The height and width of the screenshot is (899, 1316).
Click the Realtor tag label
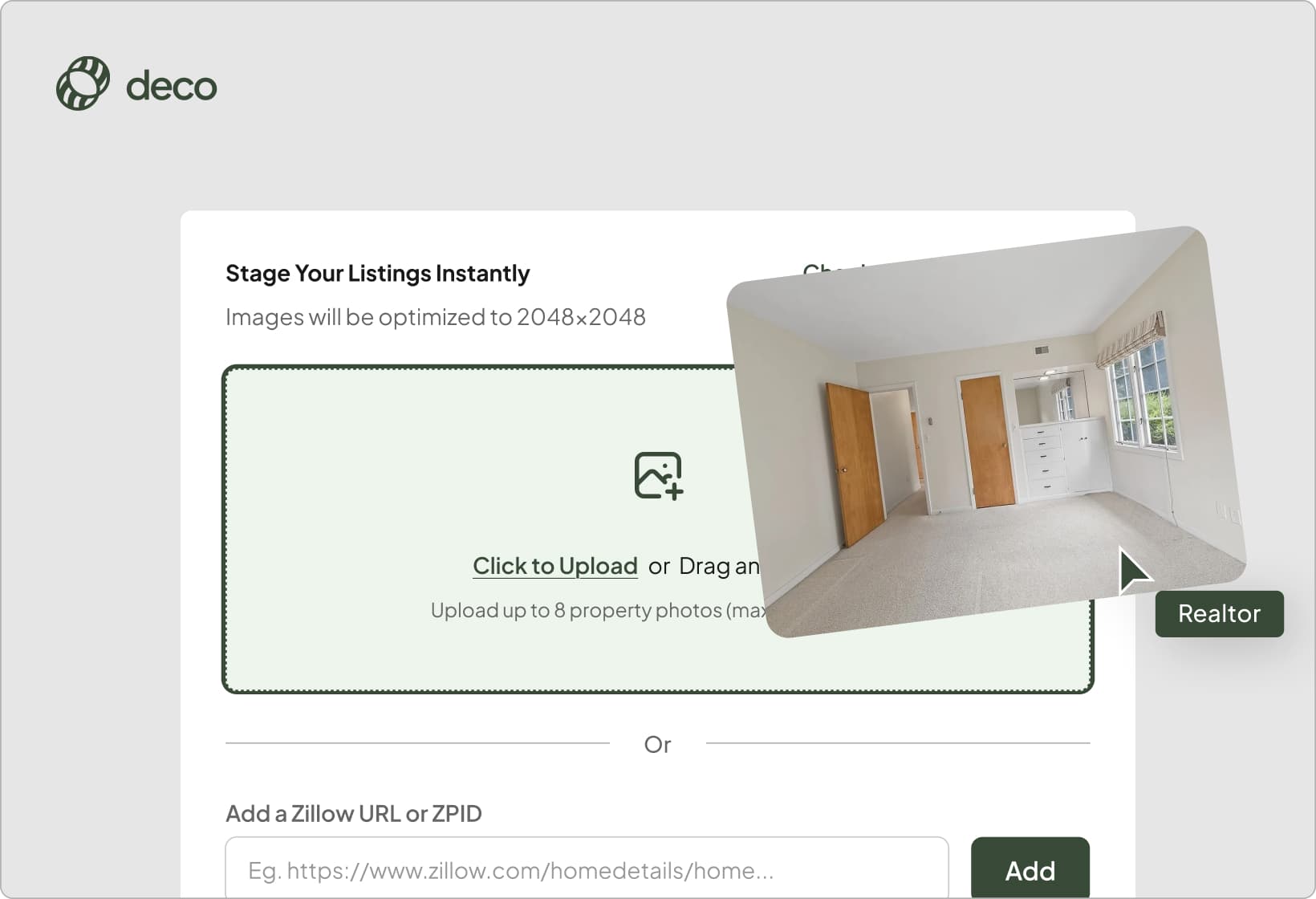tap(1219, 614)
